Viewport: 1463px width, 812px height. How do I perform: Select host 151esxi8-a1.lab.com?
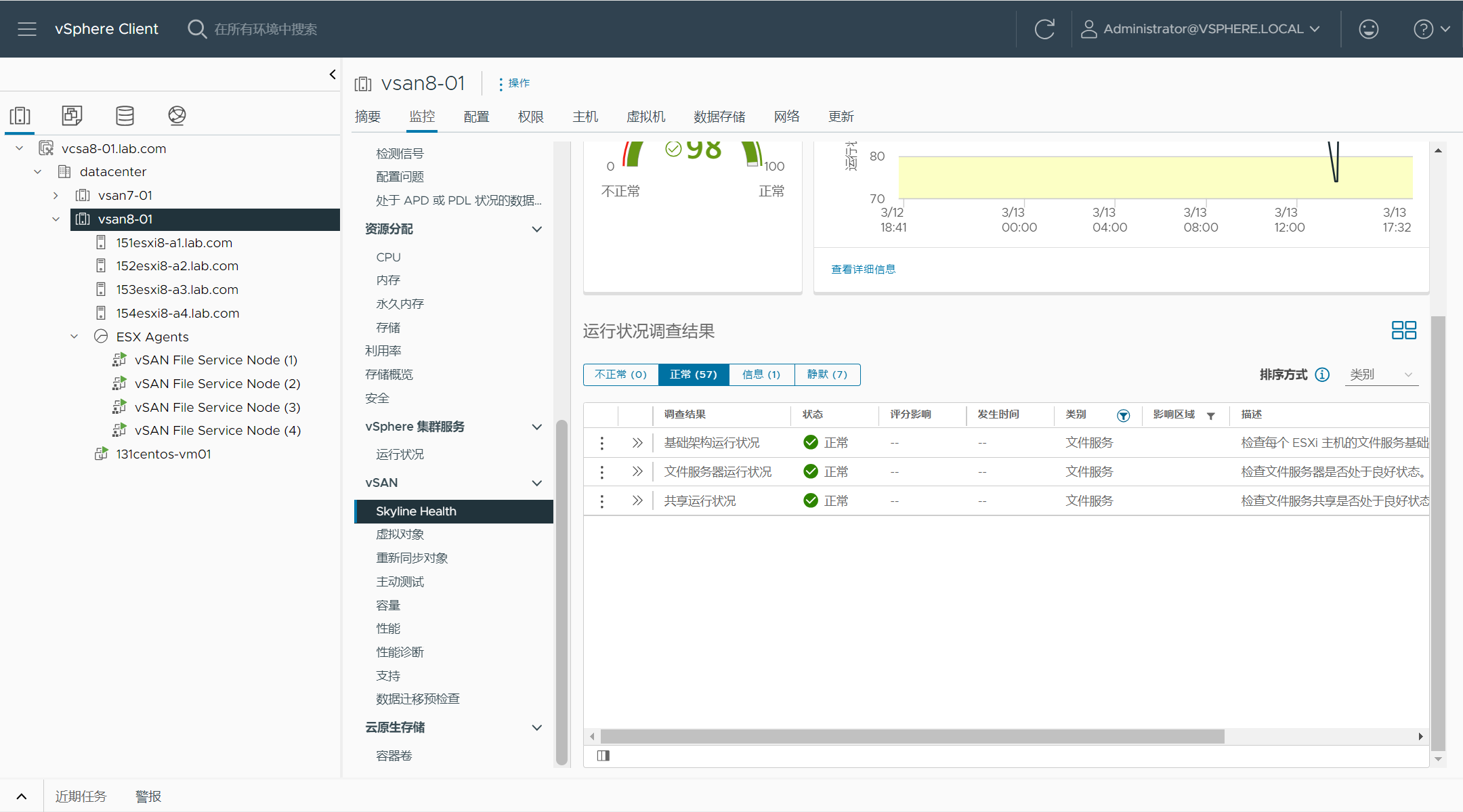(x=174, y=242)
